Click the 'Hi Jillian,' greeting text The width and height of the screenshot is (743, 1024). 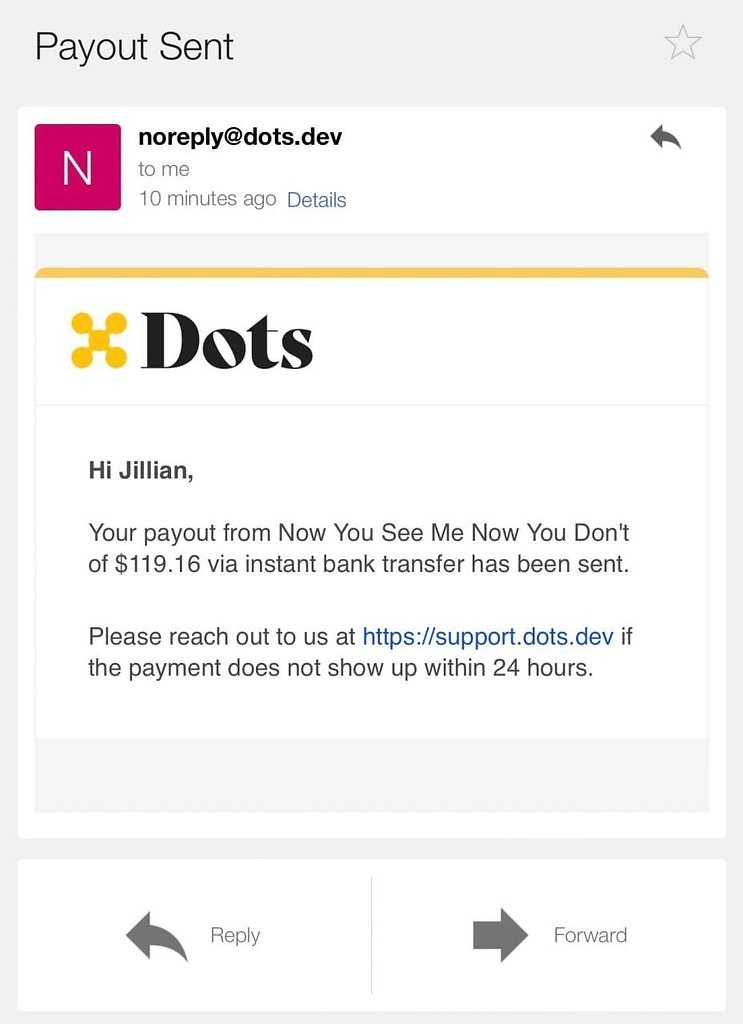click(141, 471)
